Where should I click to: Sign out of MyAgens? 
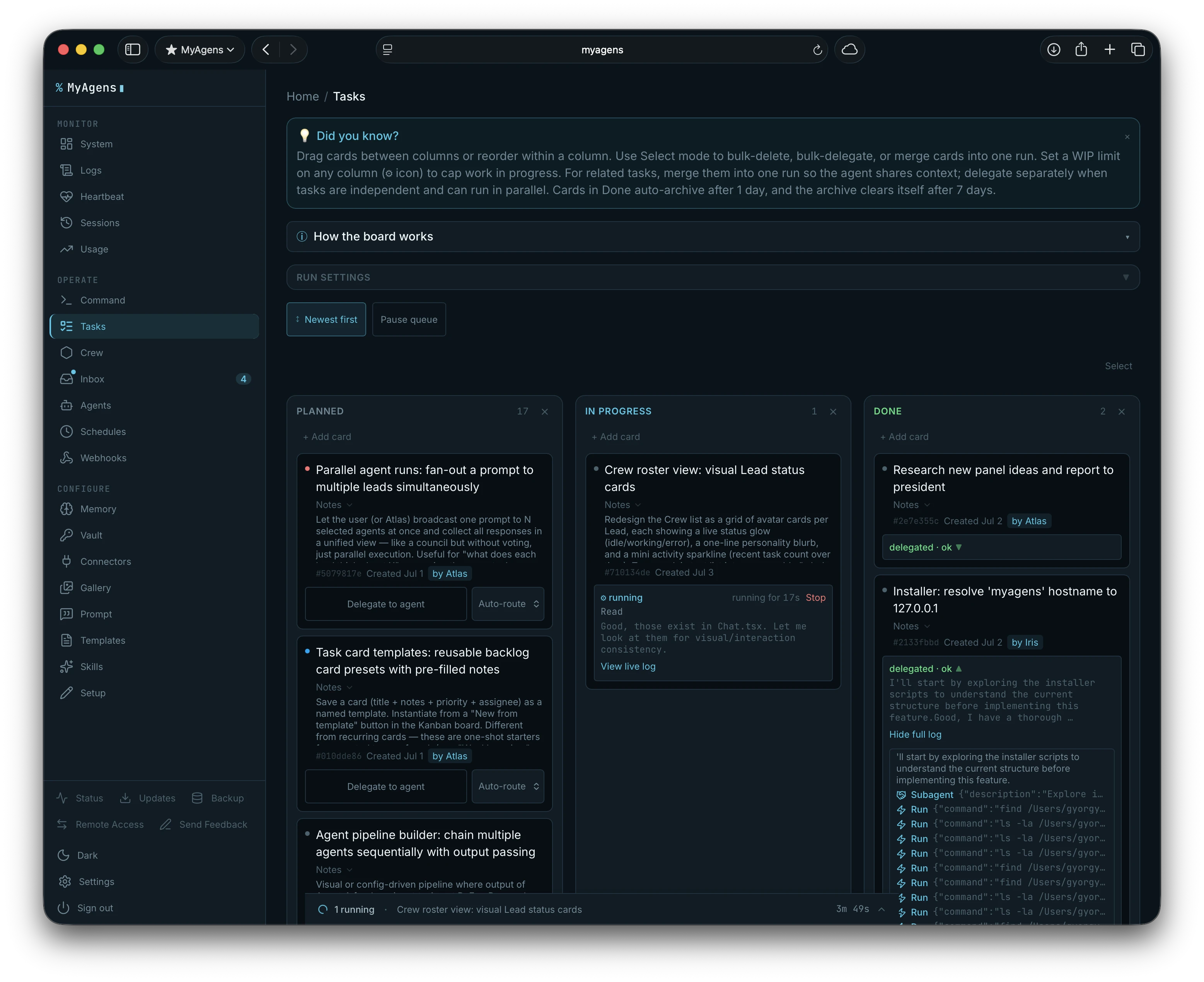tap(86, 908)
